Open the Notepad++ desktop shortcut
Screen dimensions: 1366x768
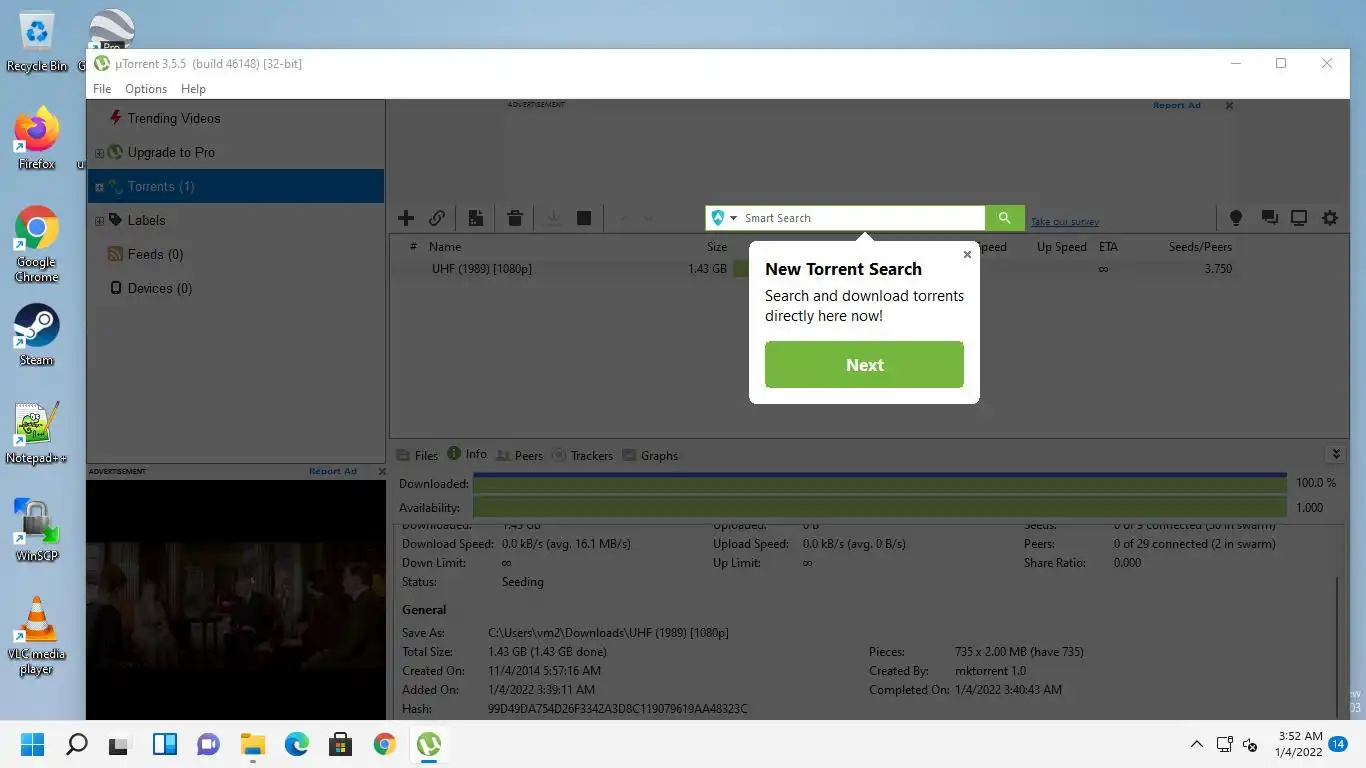pyautogui.click(x=36, y=432)
